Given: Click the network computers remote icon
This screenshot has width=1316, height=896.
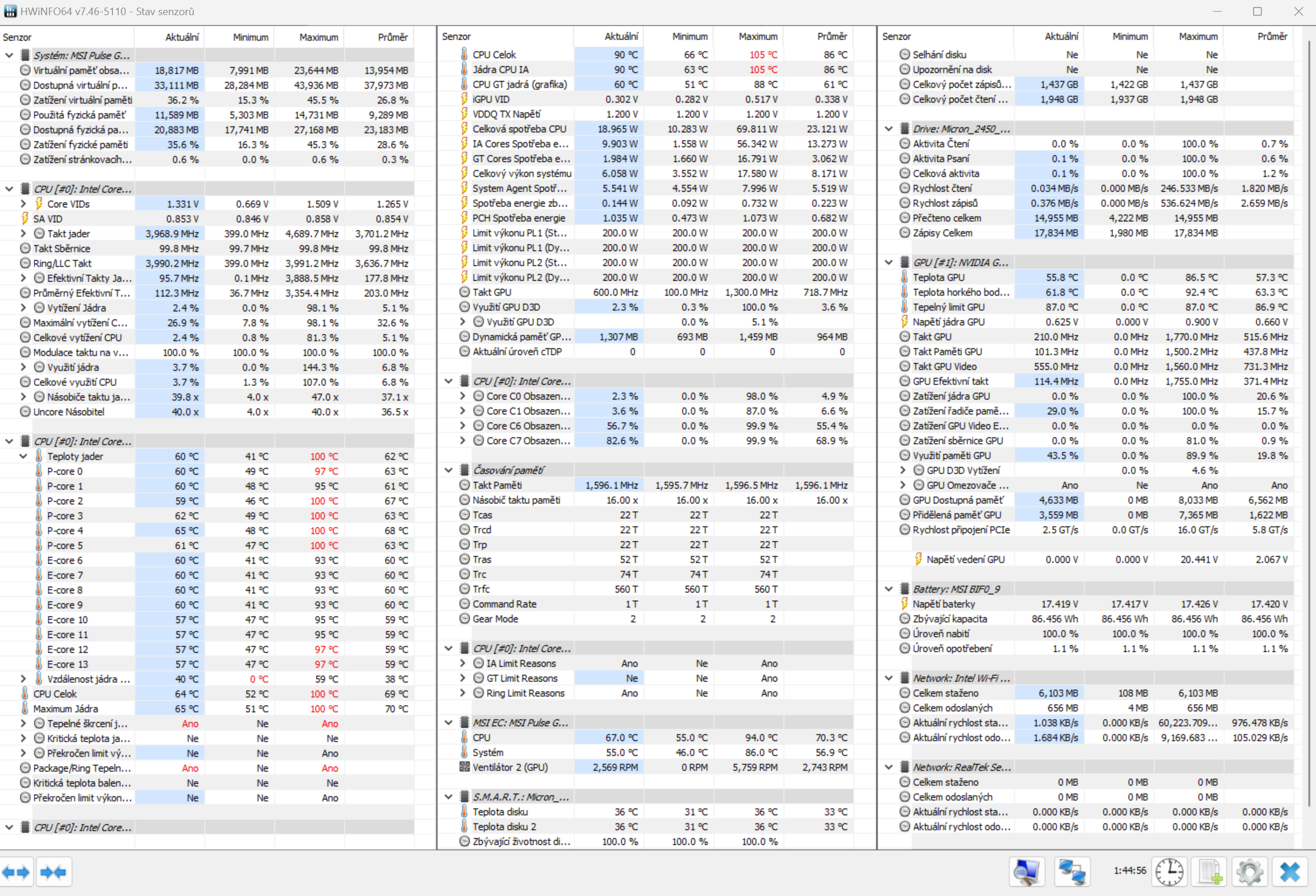Looking at the screenshot, I should (x=1072, y=872).
